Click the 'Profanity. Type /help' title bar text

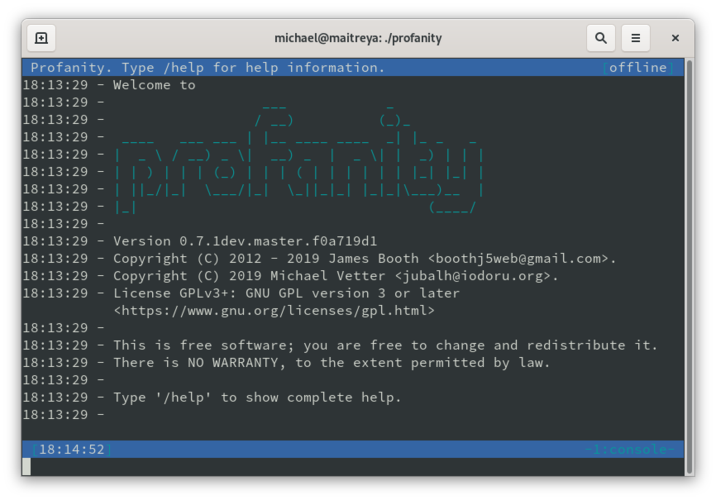tap(208, 68)
